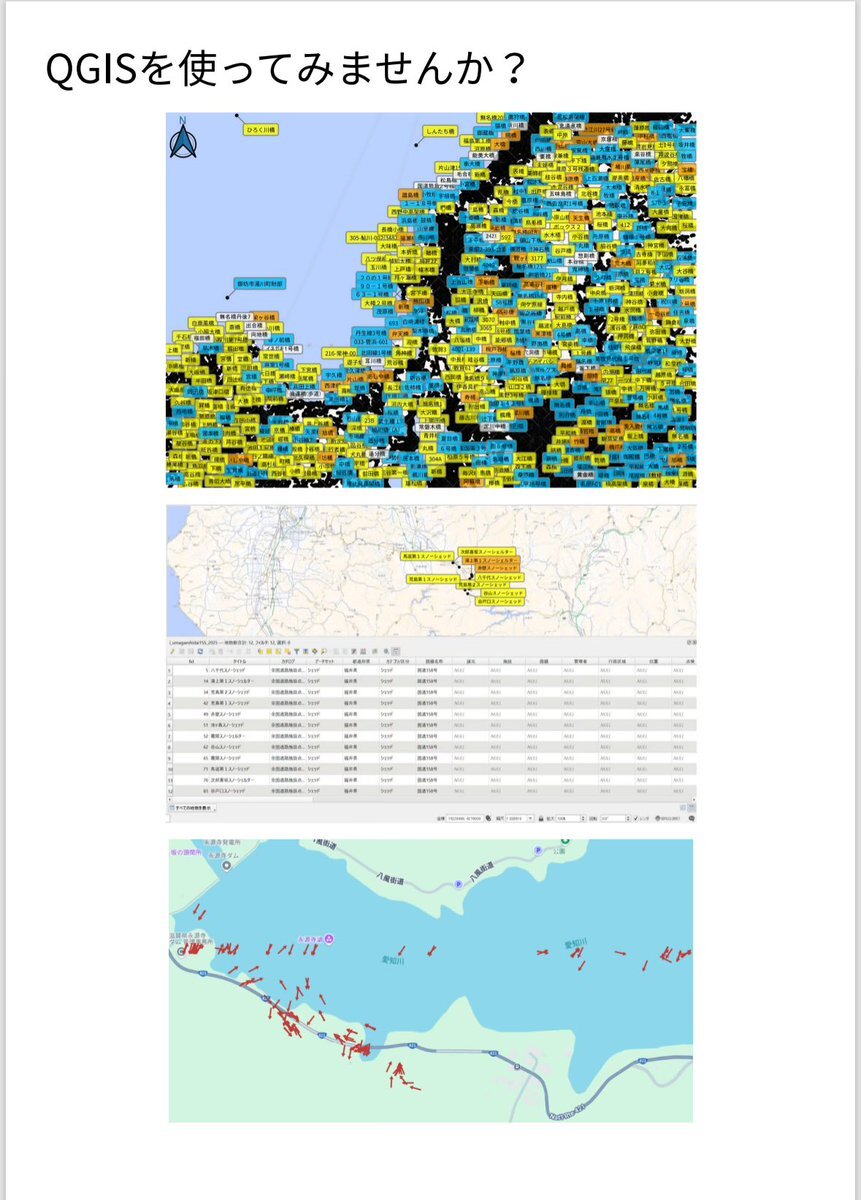Click the 谷戸口スノーシェッド label on the map
The height and width of the screenshot is (1200, 861).
(x=499, y=602)
